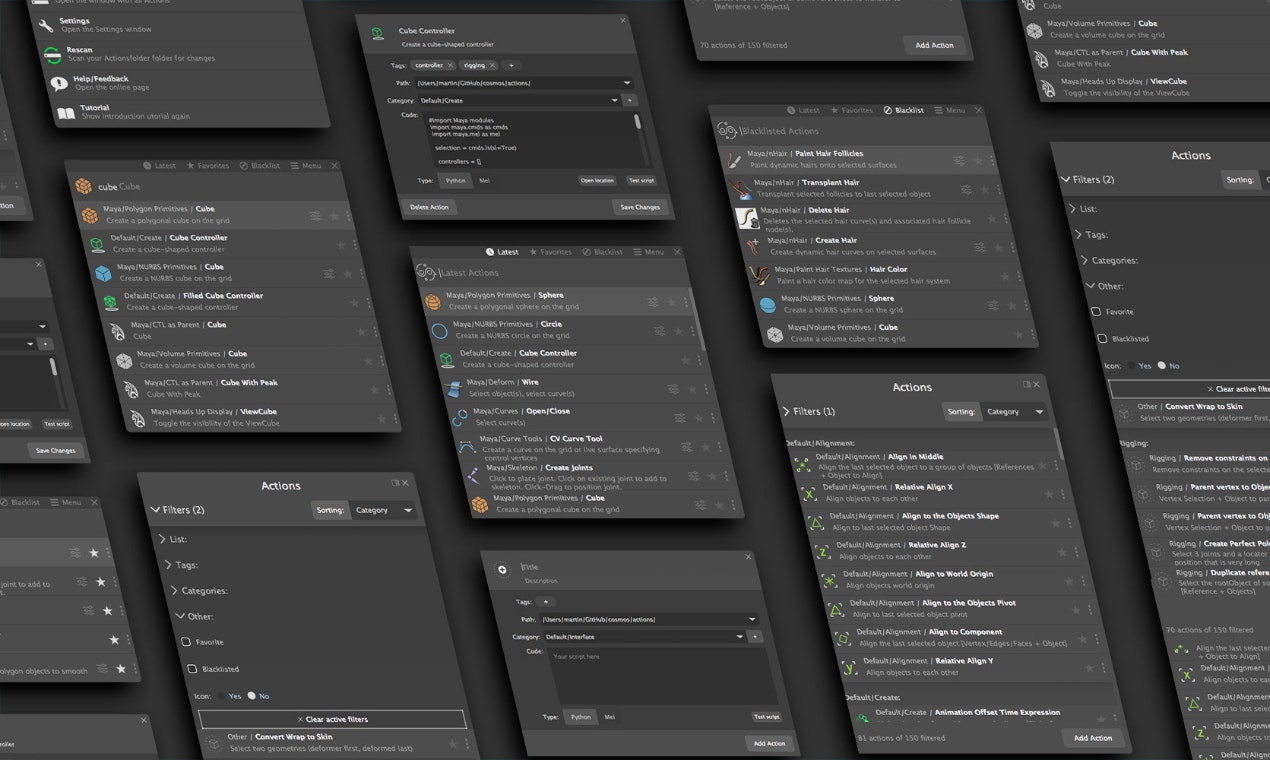Expand 'Categories:' in fully visible Filters (2) panel
1270x760 pixels.
[x=175, y=591]
